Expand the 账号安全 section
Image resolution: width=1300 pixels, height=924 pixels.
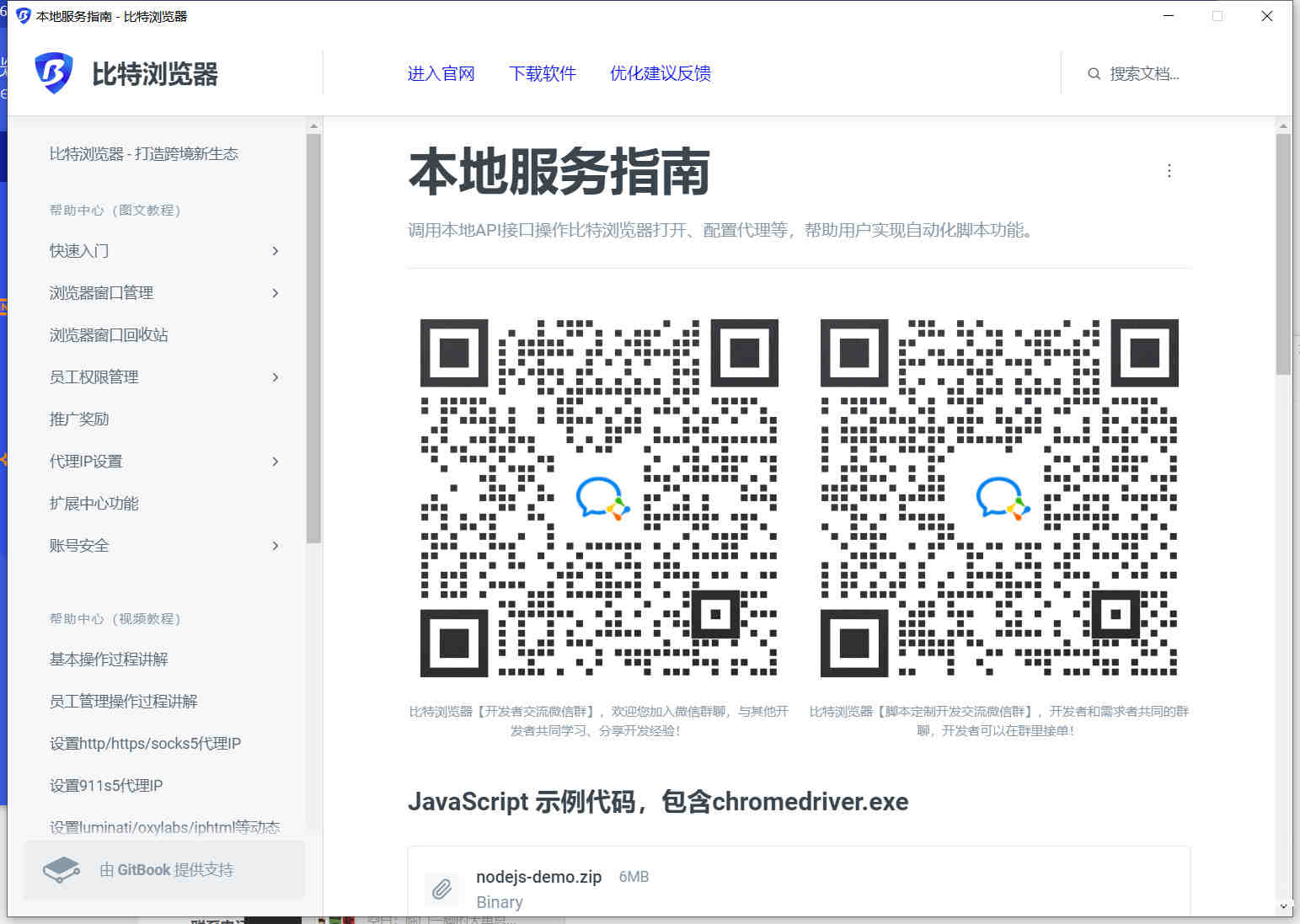276,546
